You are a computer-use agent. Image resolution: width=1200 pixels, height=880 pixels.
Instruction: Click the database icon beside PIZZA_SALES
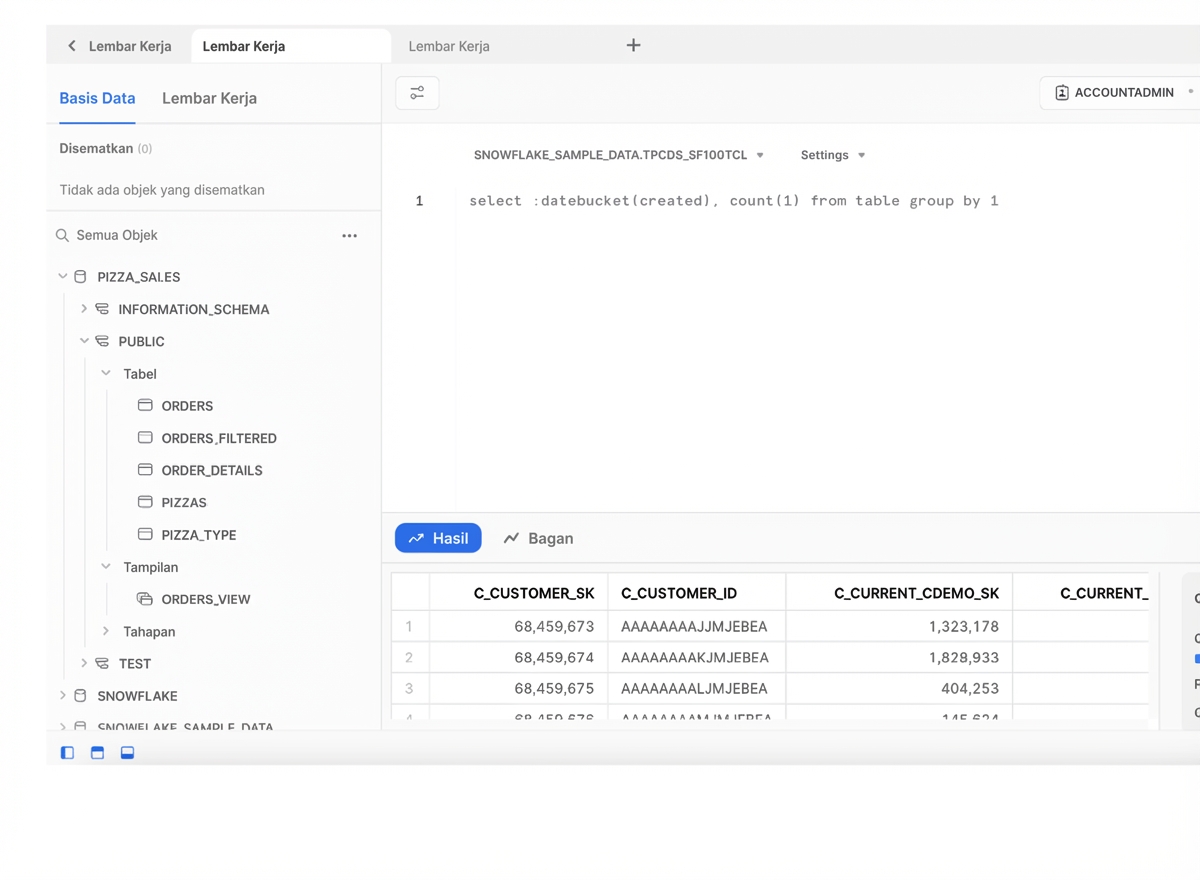coord(79,276)
